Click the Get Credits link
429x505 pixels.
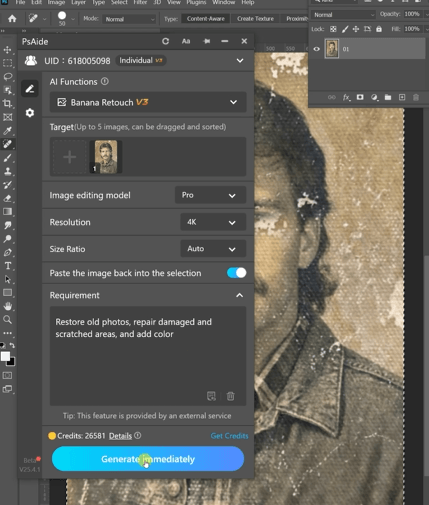tap(229, 436)
